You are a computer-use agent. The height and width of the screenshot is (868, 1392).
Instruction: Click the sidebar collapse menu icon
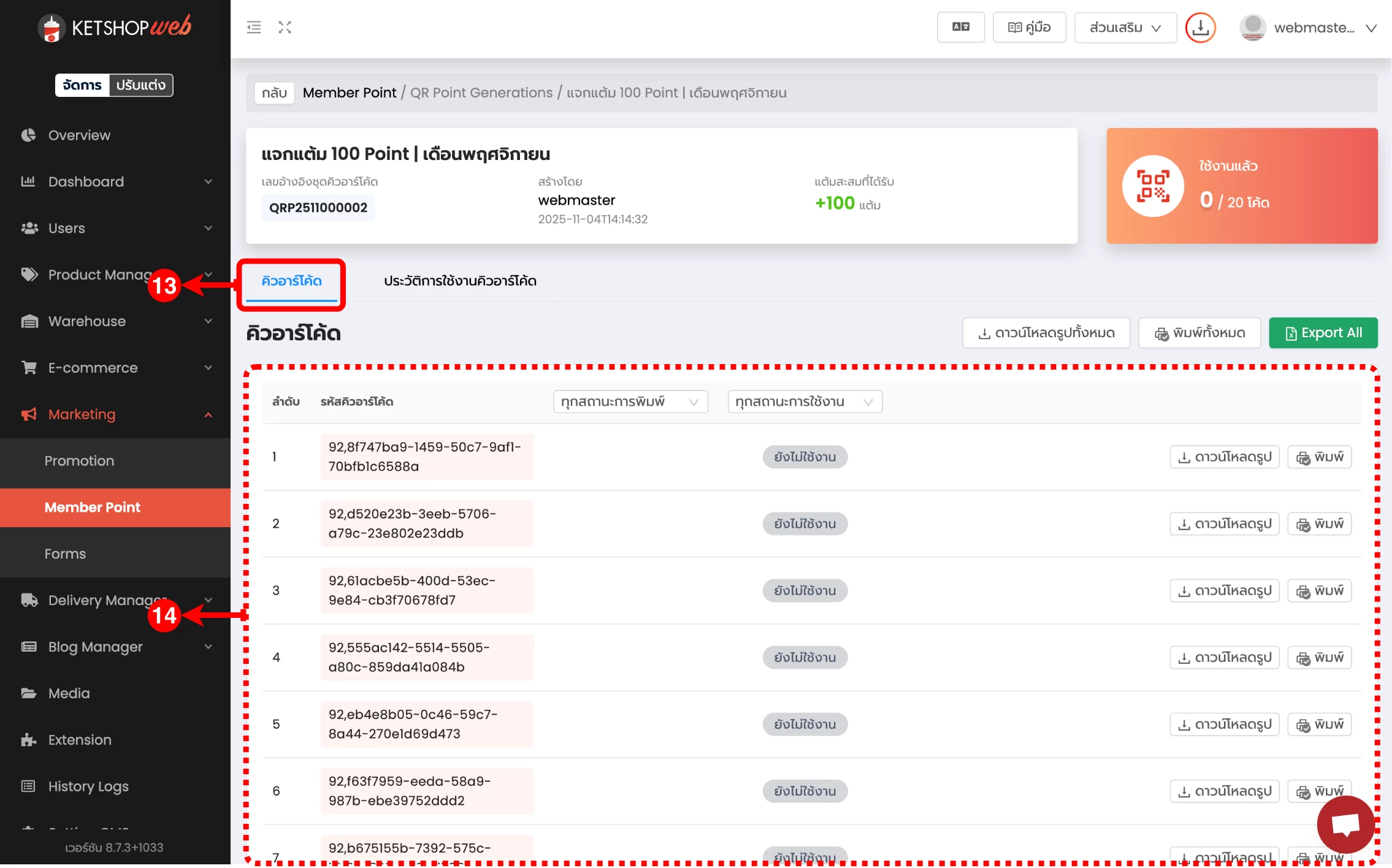tap(253, 27)
